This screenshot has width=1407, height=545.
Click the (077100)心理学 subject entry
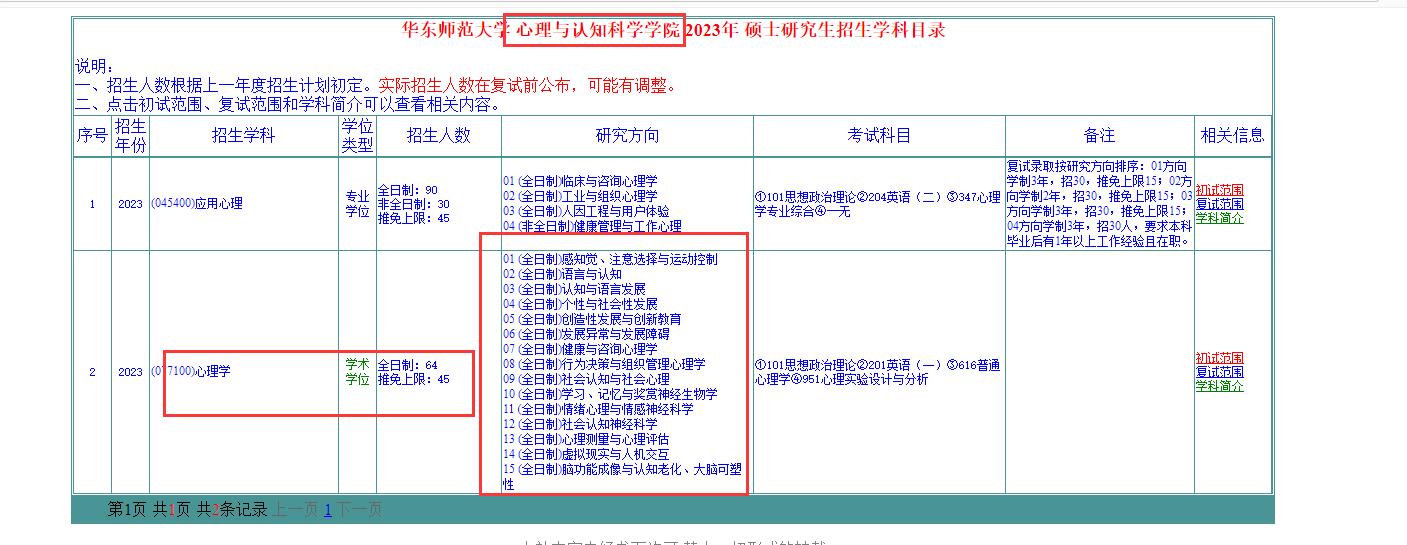click(191, 372)
